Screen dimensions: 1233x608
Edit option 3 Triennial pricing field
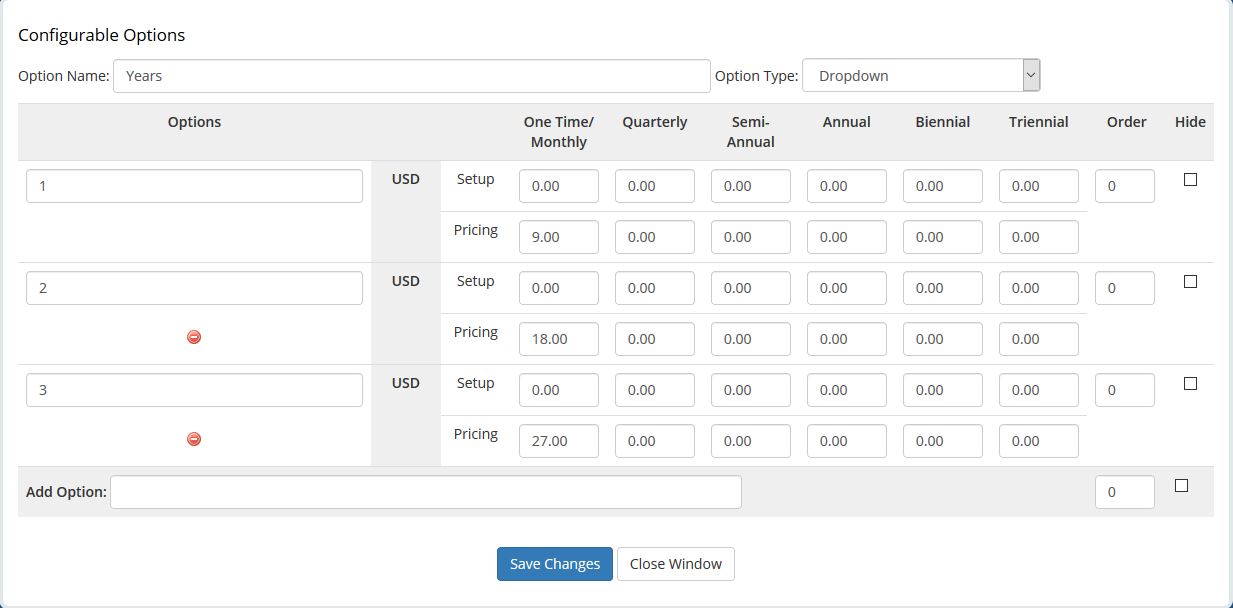point(1039,441)
